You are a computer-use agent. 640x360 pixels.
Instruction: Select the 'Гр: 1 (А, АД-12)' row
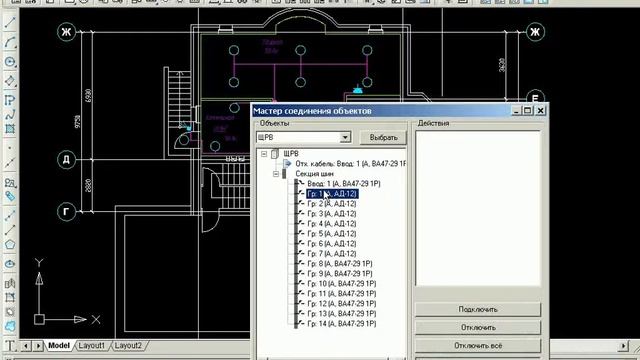tap(332, 193)
